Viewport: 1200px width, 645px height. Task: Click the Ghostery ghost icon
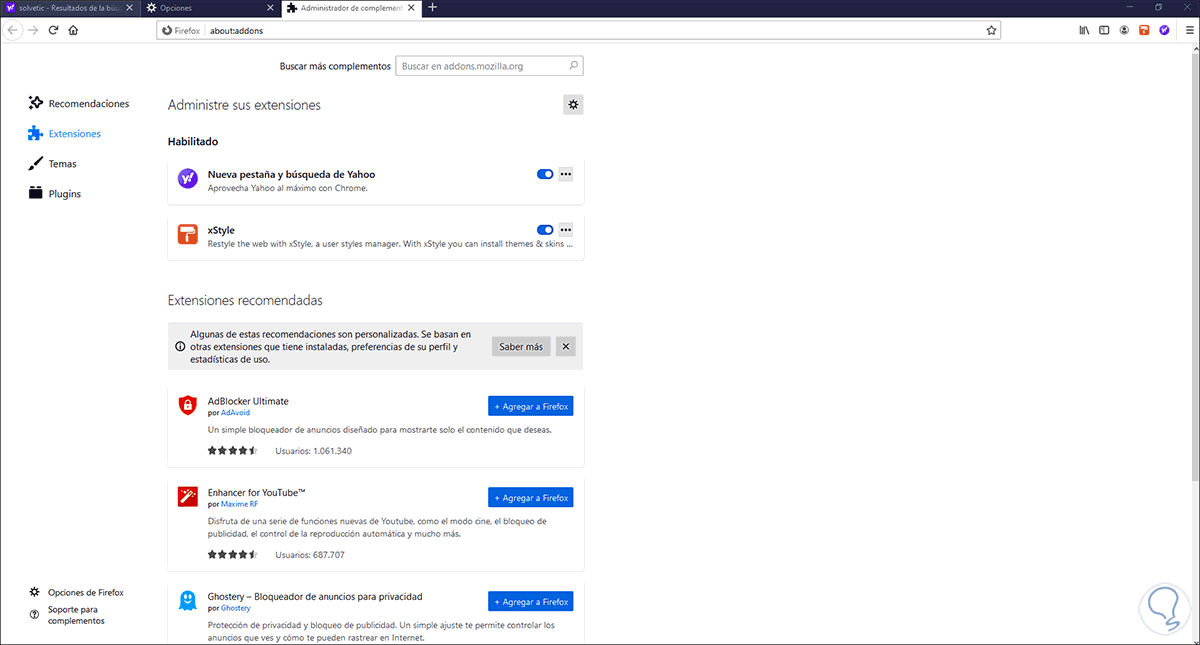click(187, 600)
